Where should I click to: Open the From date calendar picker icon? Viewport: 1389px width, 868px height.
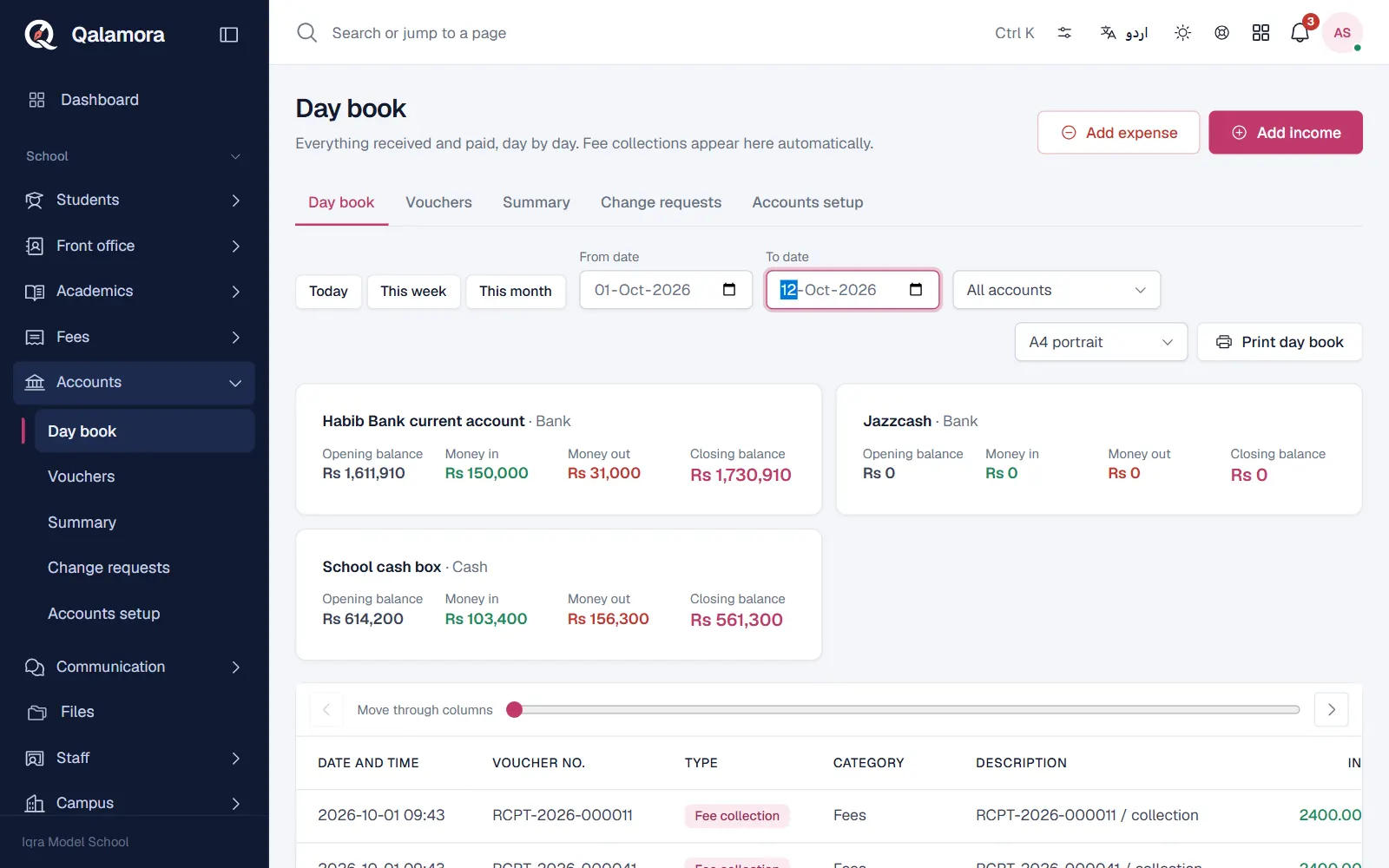[729, 290]
